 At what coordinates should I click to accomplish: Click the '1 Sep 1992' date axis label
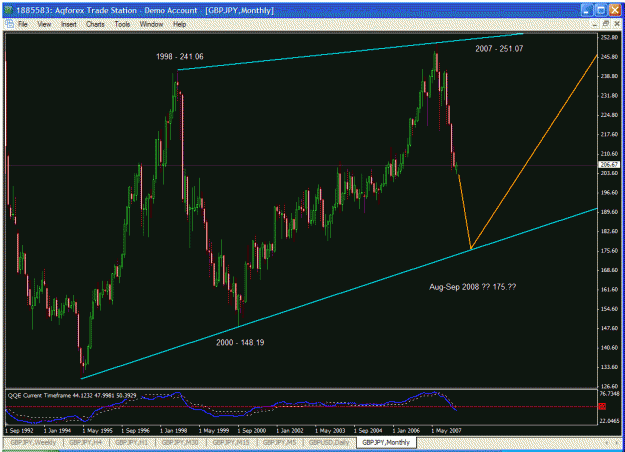(x=20, y=430)
